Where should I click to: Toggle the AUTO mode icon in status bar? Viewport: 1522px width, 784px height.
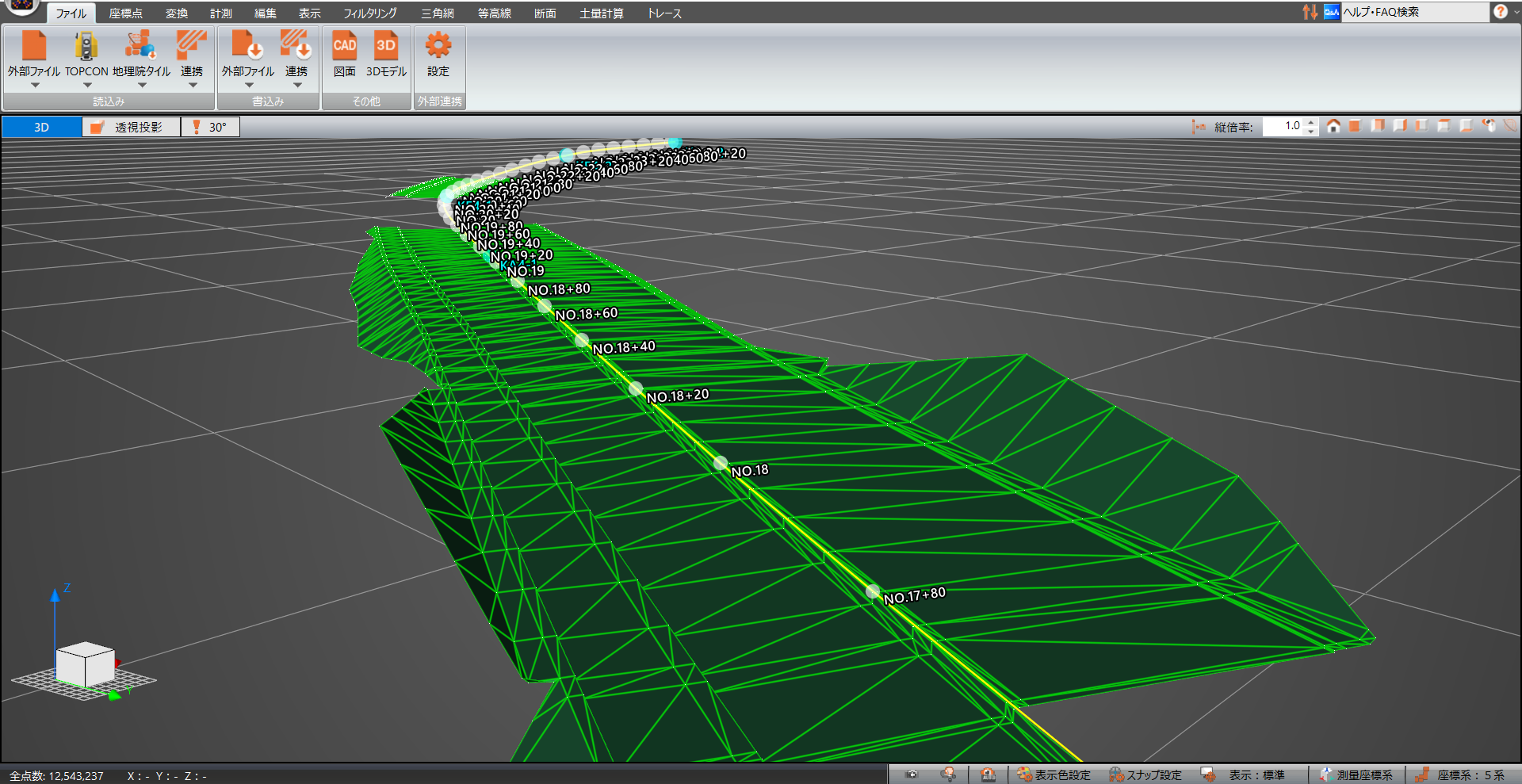click(988, 774)
